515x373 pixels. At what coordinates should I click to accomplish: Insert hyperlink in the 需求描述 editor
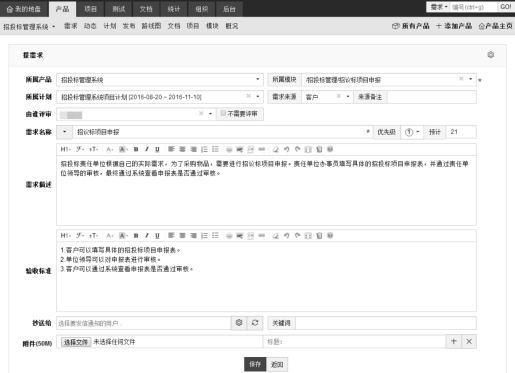pos(262,149)
